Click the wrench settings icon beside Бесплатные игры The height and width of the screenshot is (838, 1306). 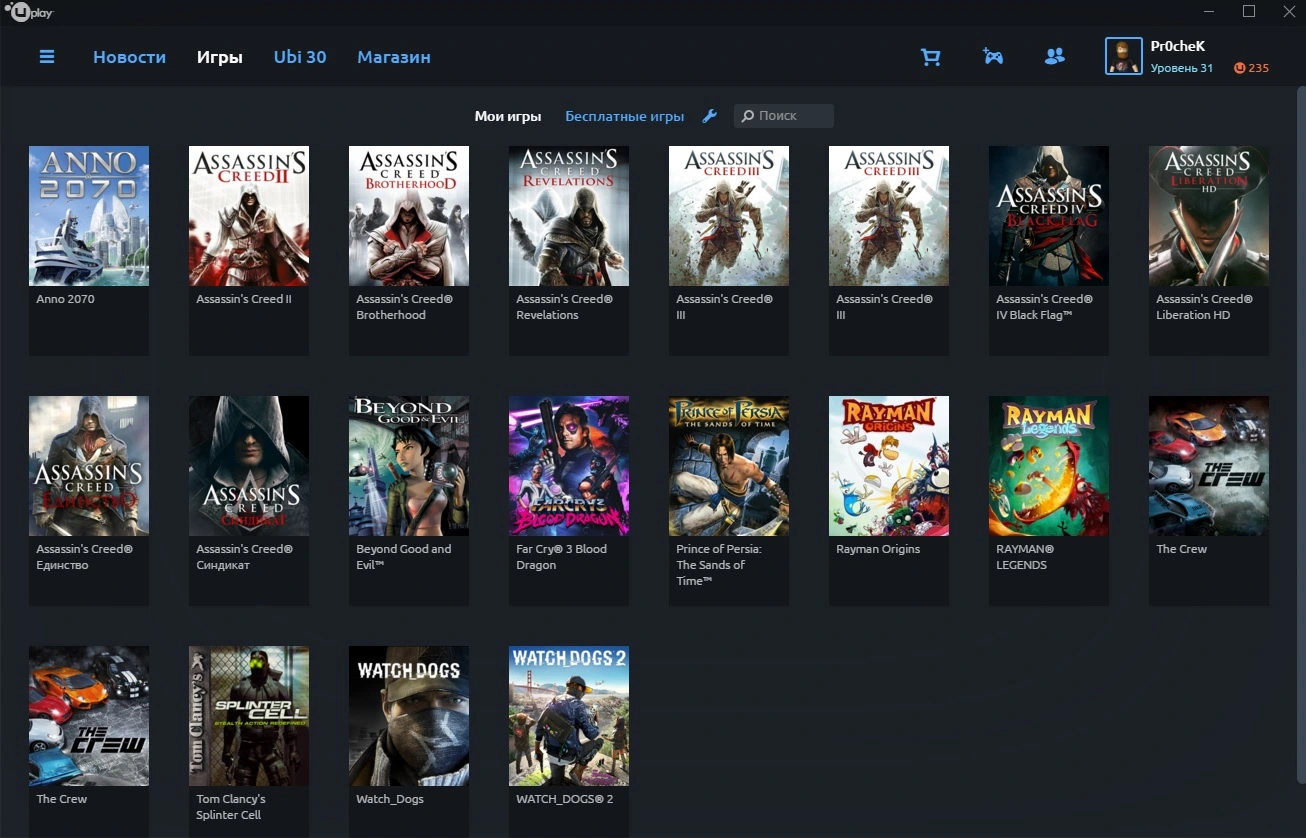pos(710,116)
